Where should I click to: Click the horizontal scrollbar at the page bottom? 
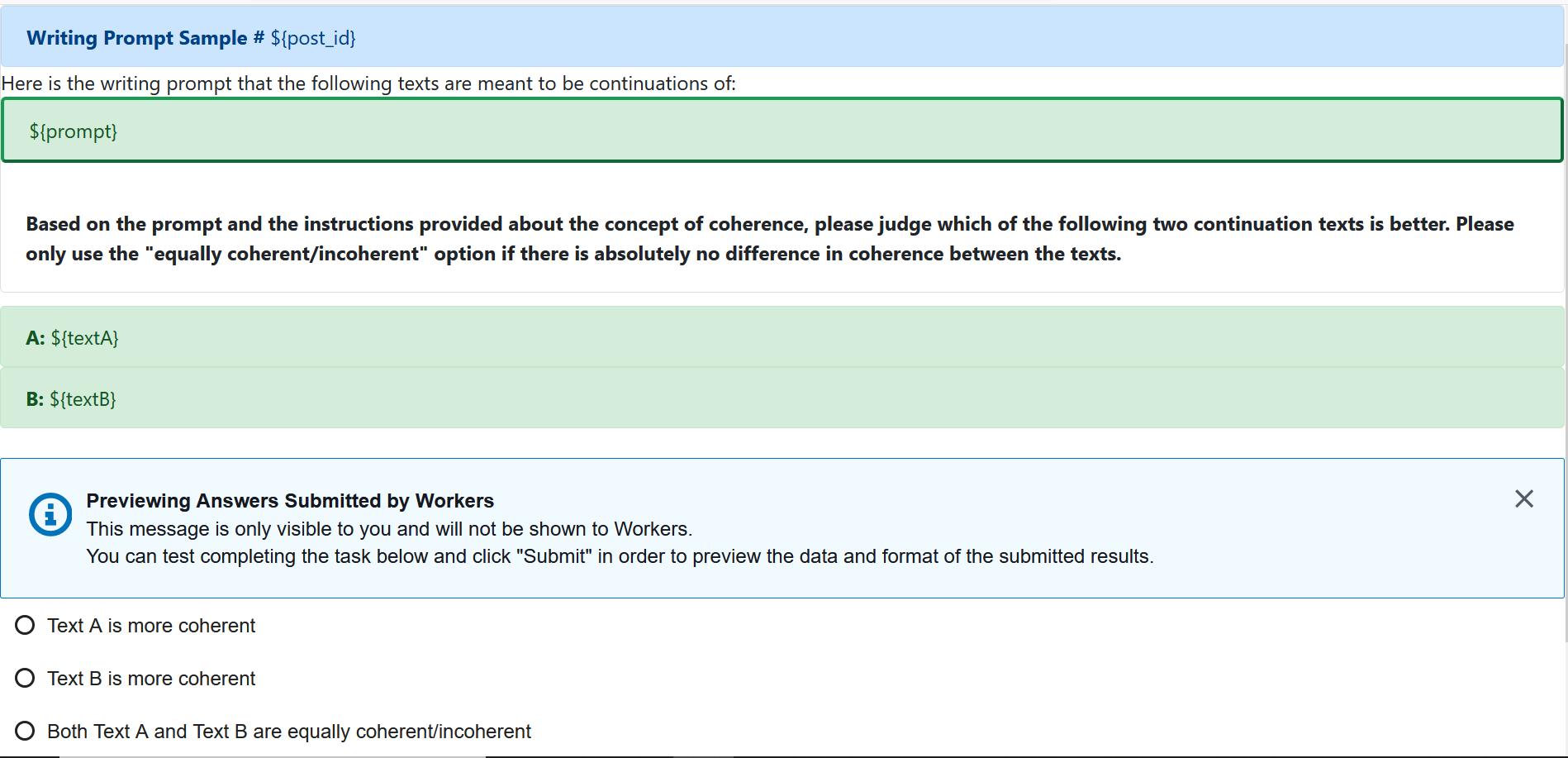tap(273, 756)
